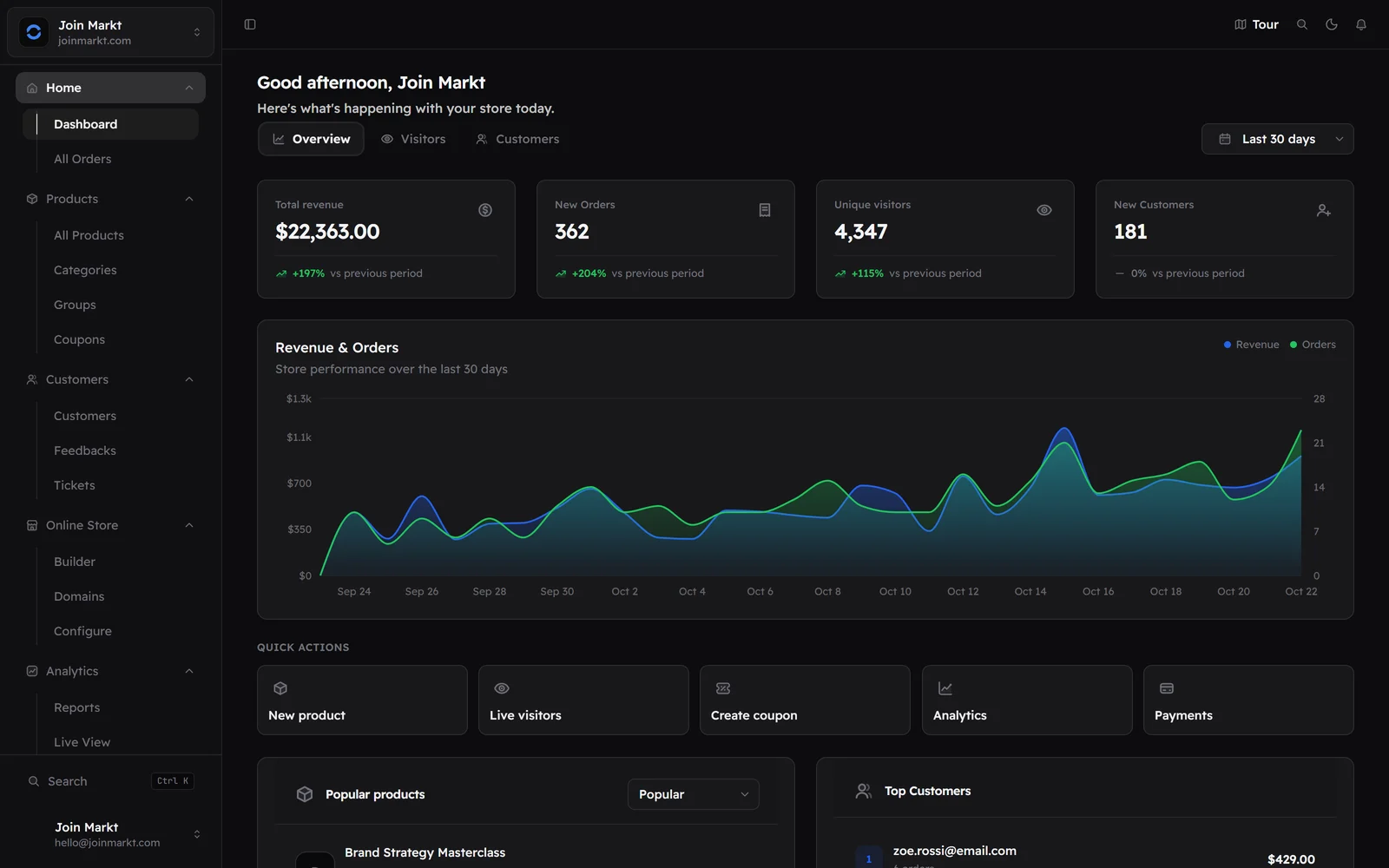The image size is (1389, 868).
Task: Toggle the Revenue series in chart legend
Action: coord(1252,345)
